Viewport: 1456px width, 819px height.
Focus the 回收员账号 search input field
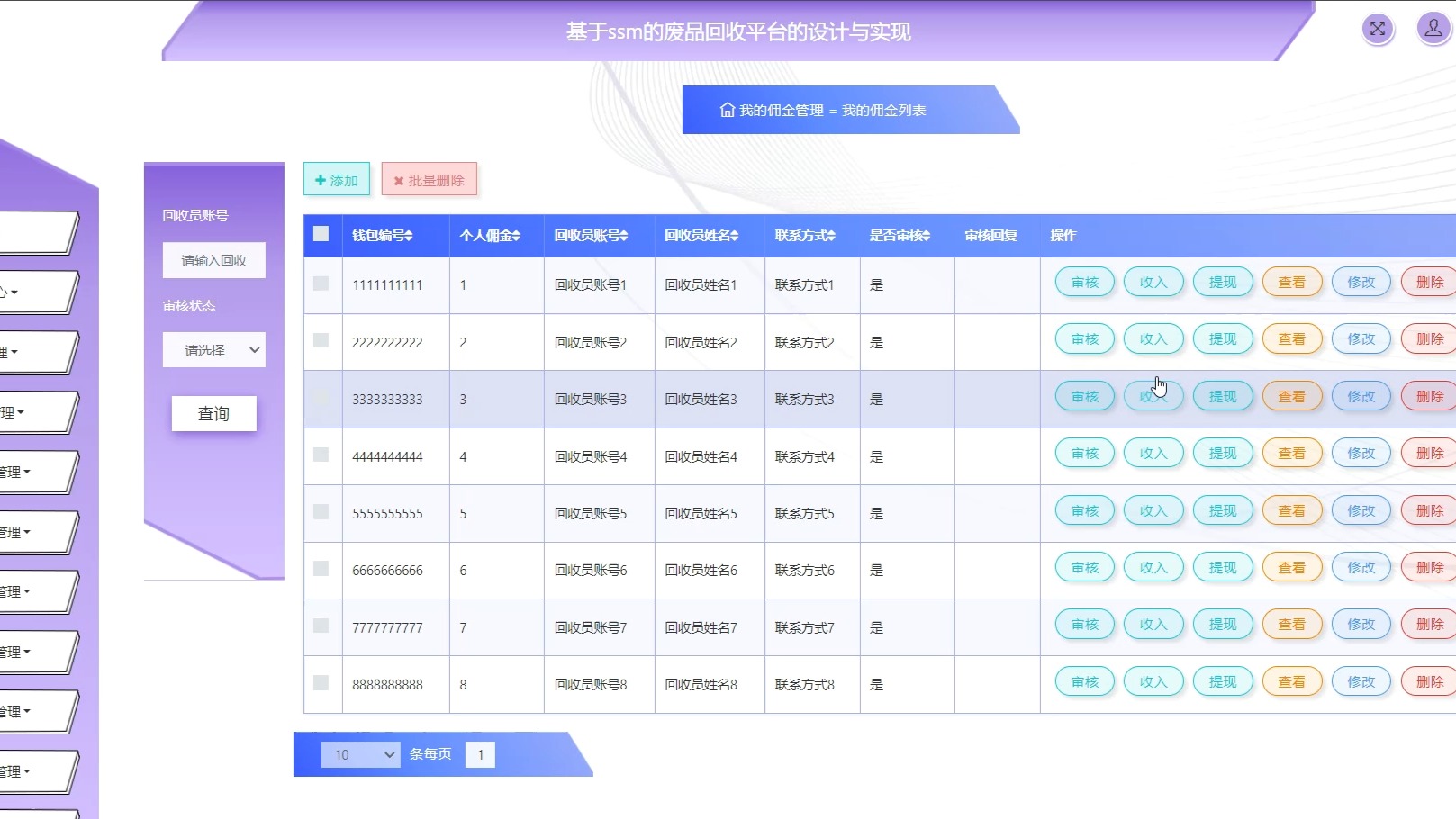[x=214, y=260]
